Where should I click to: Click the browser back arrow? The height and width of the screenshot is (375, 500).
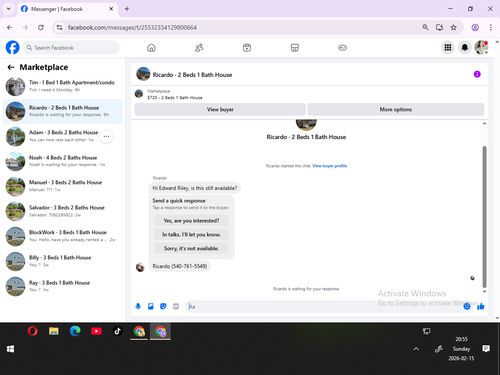point(10,27)
